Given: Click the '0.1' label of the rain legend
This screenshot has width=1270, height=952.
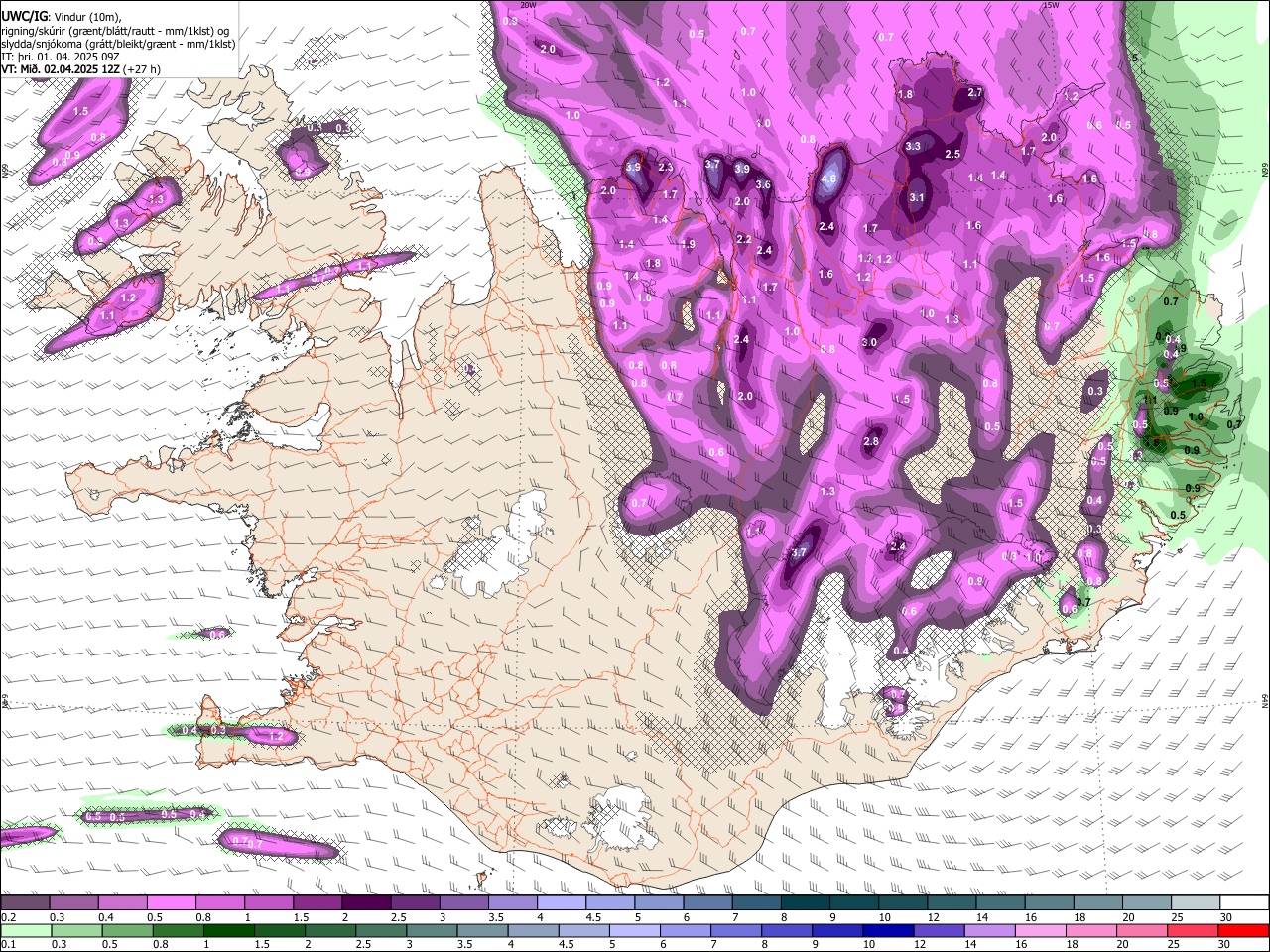Looking at the screenshot, I should pyautogui.click(x=8, y=945).
